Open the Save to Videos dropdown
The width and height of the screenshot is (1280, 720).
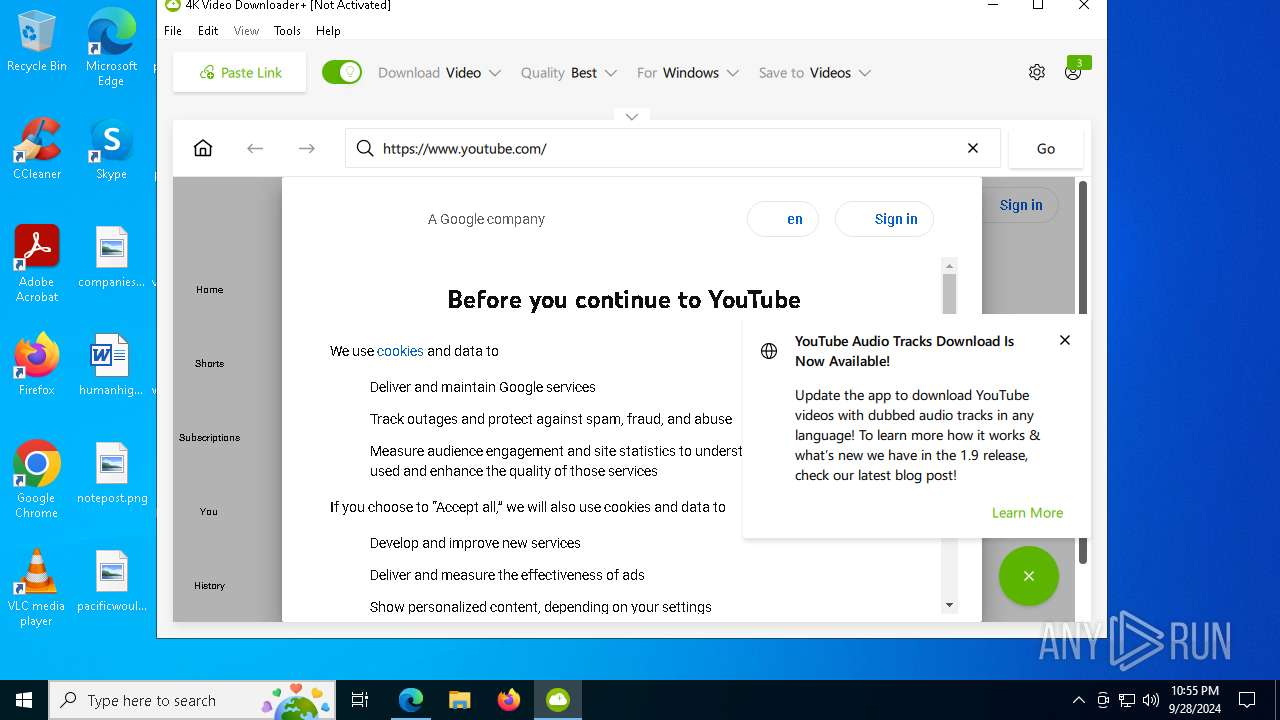[x=815, y=73]
